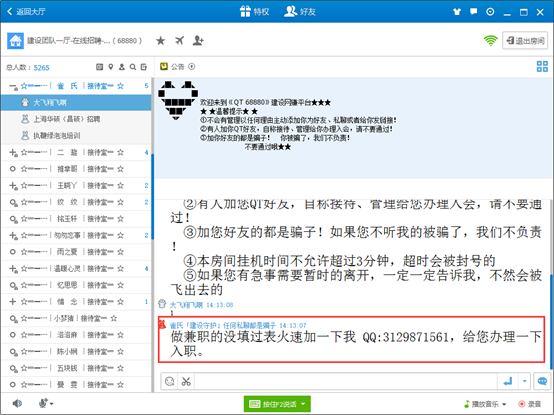Expand the 温暖心灵 接待室一 channel
This screenshot has height=415, width=554.
13,269
